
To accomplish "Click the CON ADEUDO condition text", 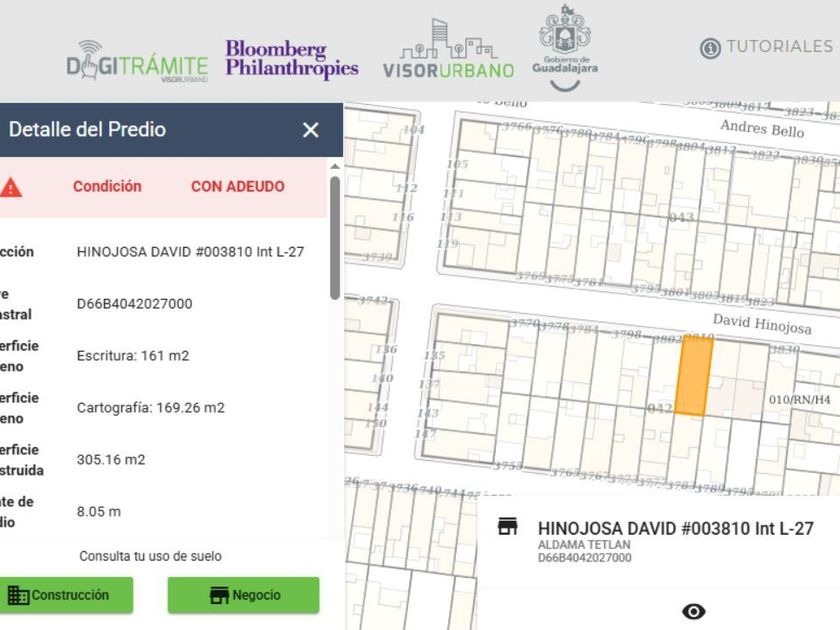I will (x=238, y=186).
